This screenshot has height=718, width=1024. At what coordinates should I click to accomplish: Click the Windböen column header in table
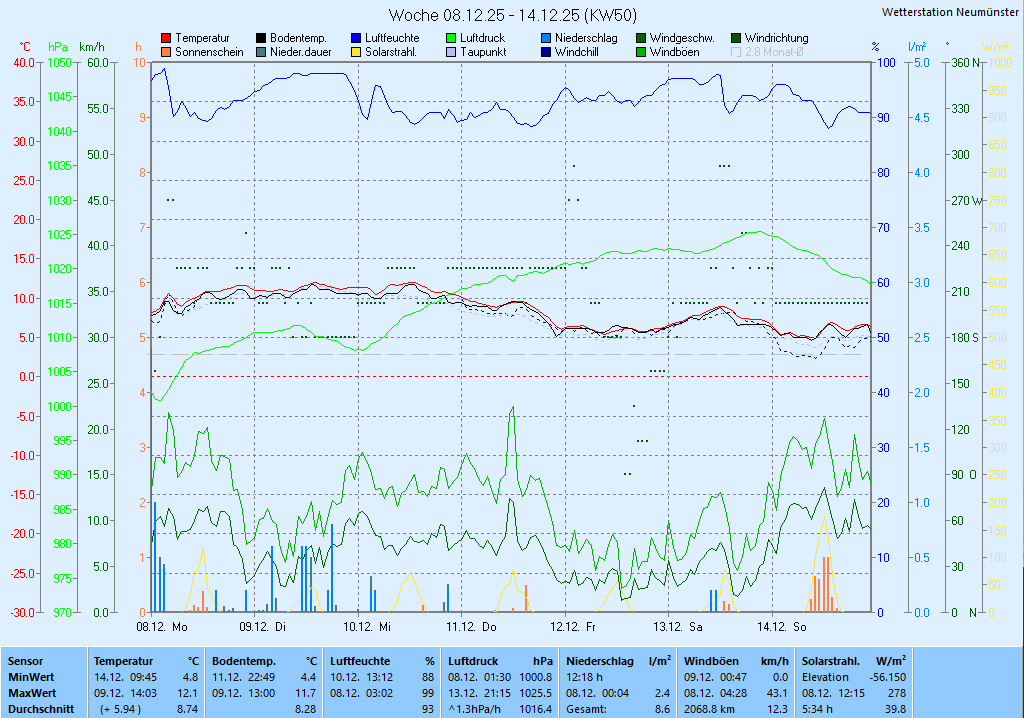[709, 661]
